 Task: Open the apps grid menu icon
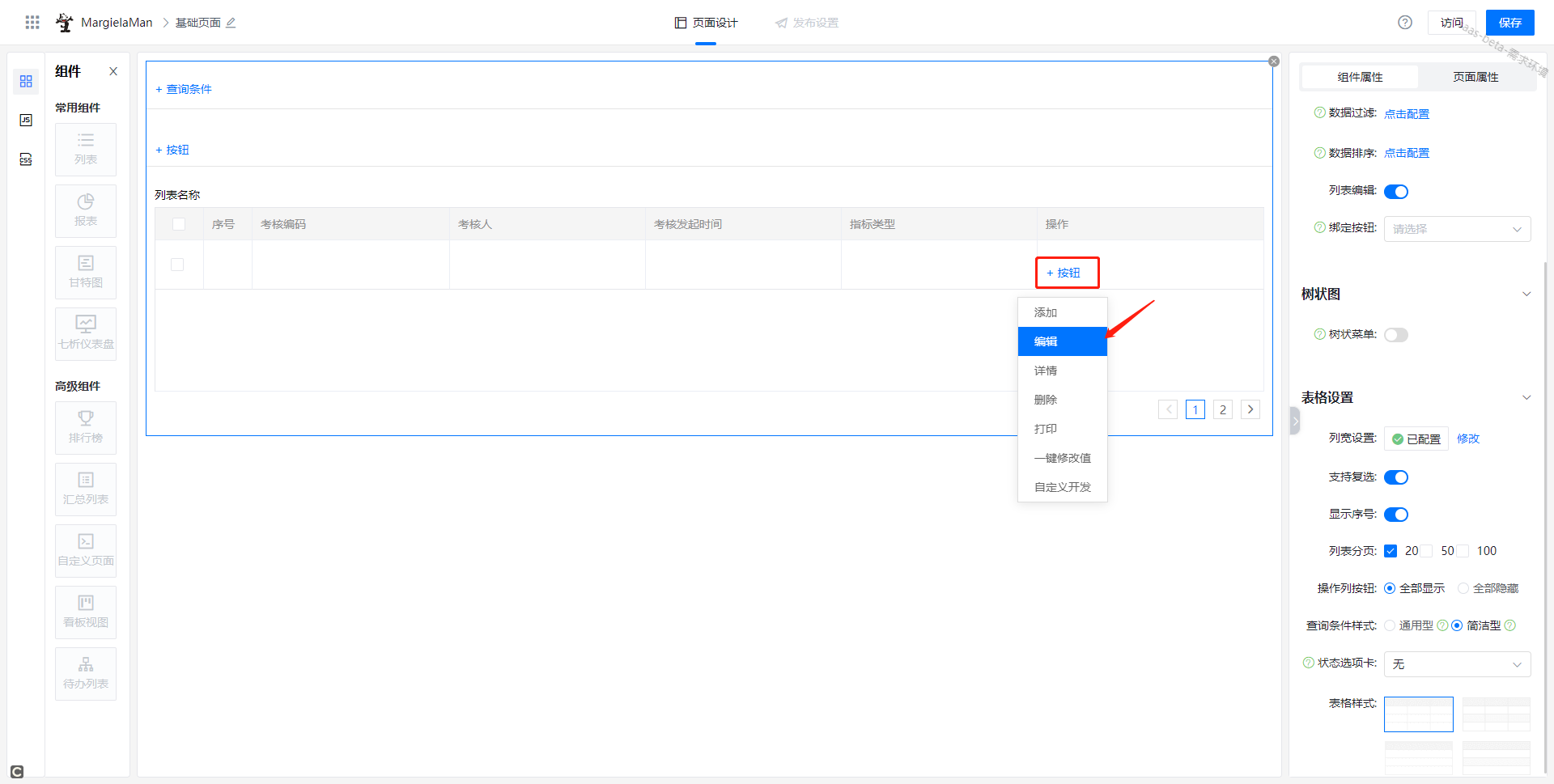[x=32, y=23]
